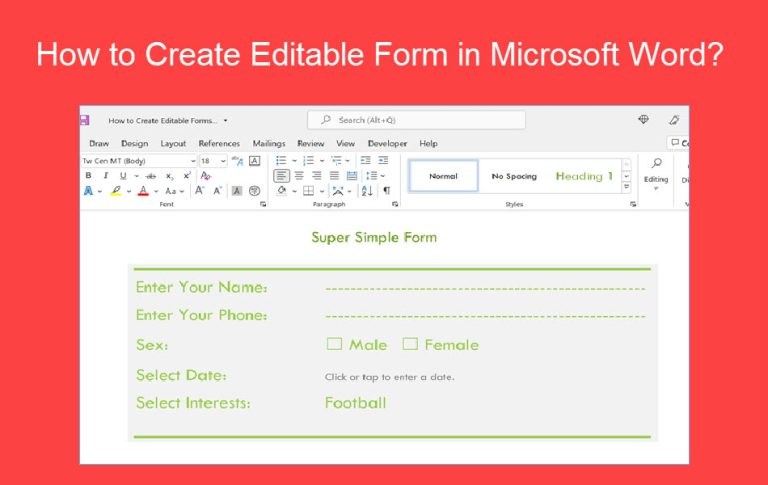Check the Male checkbox
768x485 pixels.
click(334, 343)
